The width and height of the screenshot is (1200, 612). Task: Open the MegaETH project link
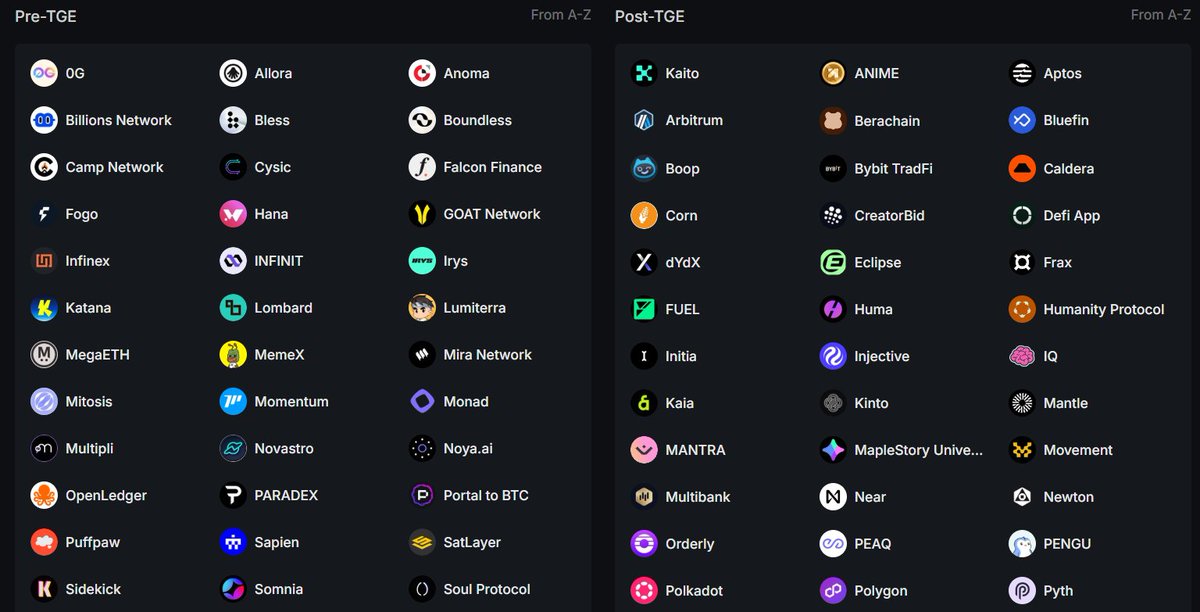(x=98, y=354)
